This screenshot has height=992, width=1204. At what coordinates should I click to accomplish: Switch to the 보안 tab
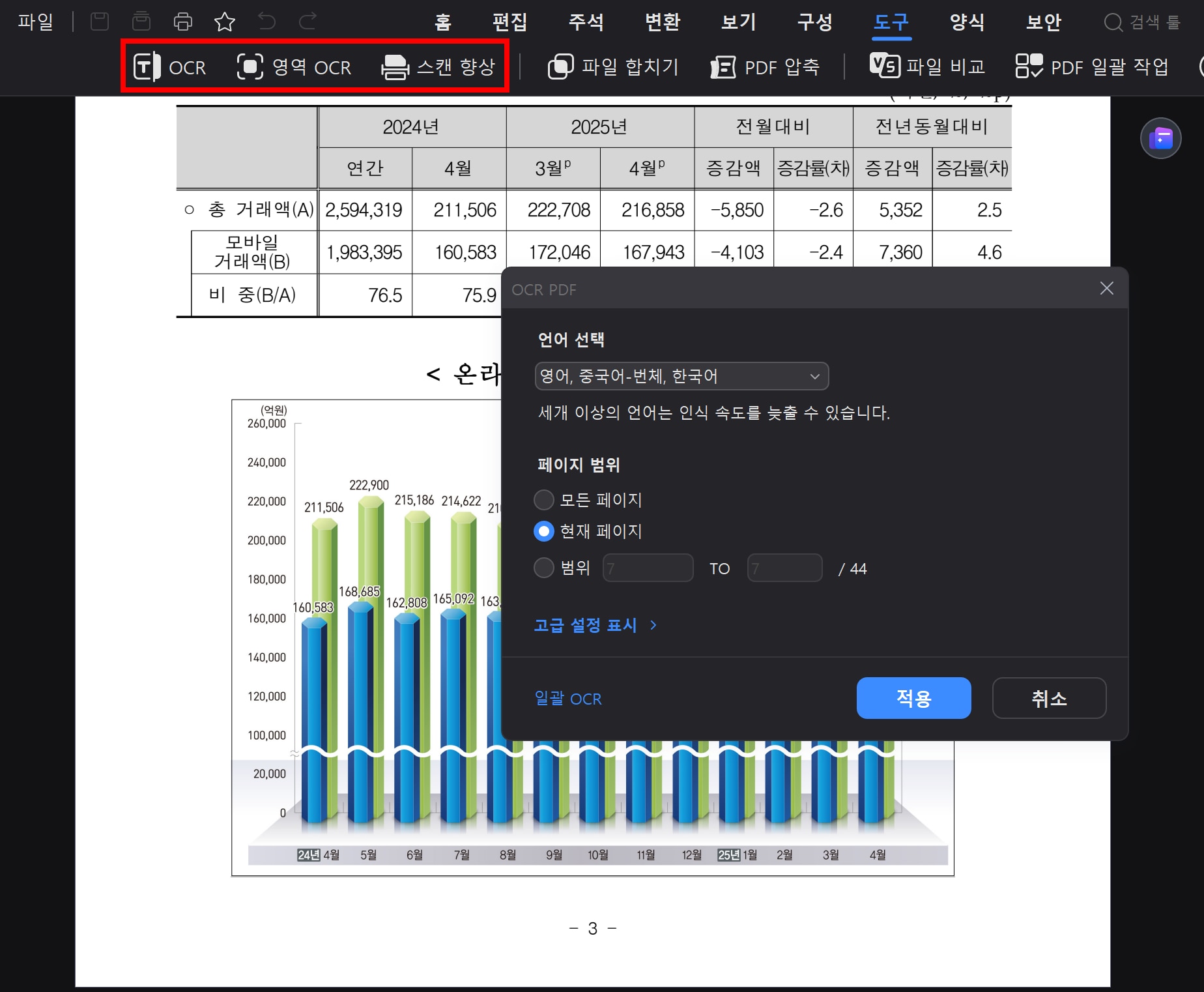click(x=1043, y=22)
